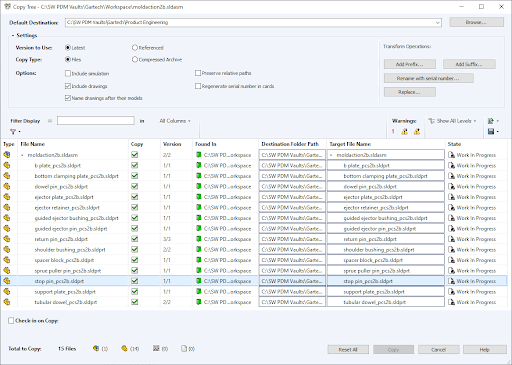512x365 pixels.
Task: Uncheck the Copy checkbox for return pin_pcs2b.sldprt
Action: point(135,239)
